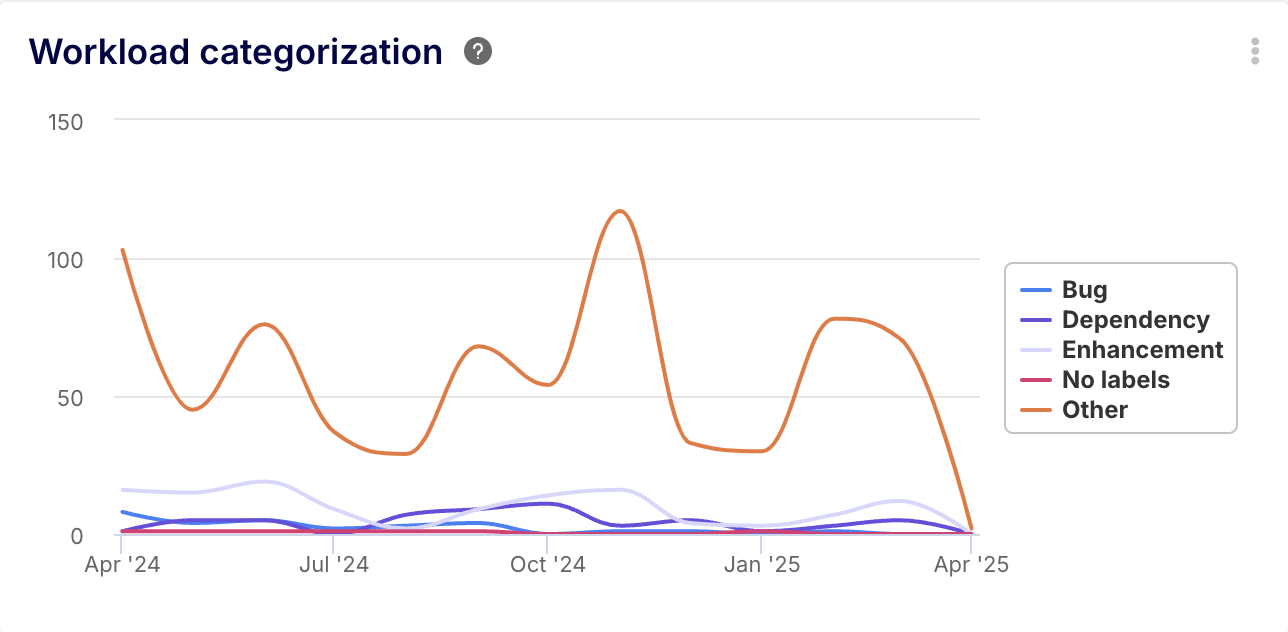Click the pink No labels legend marker
Screen dimensions: 1288x632
coord(1036,381)
